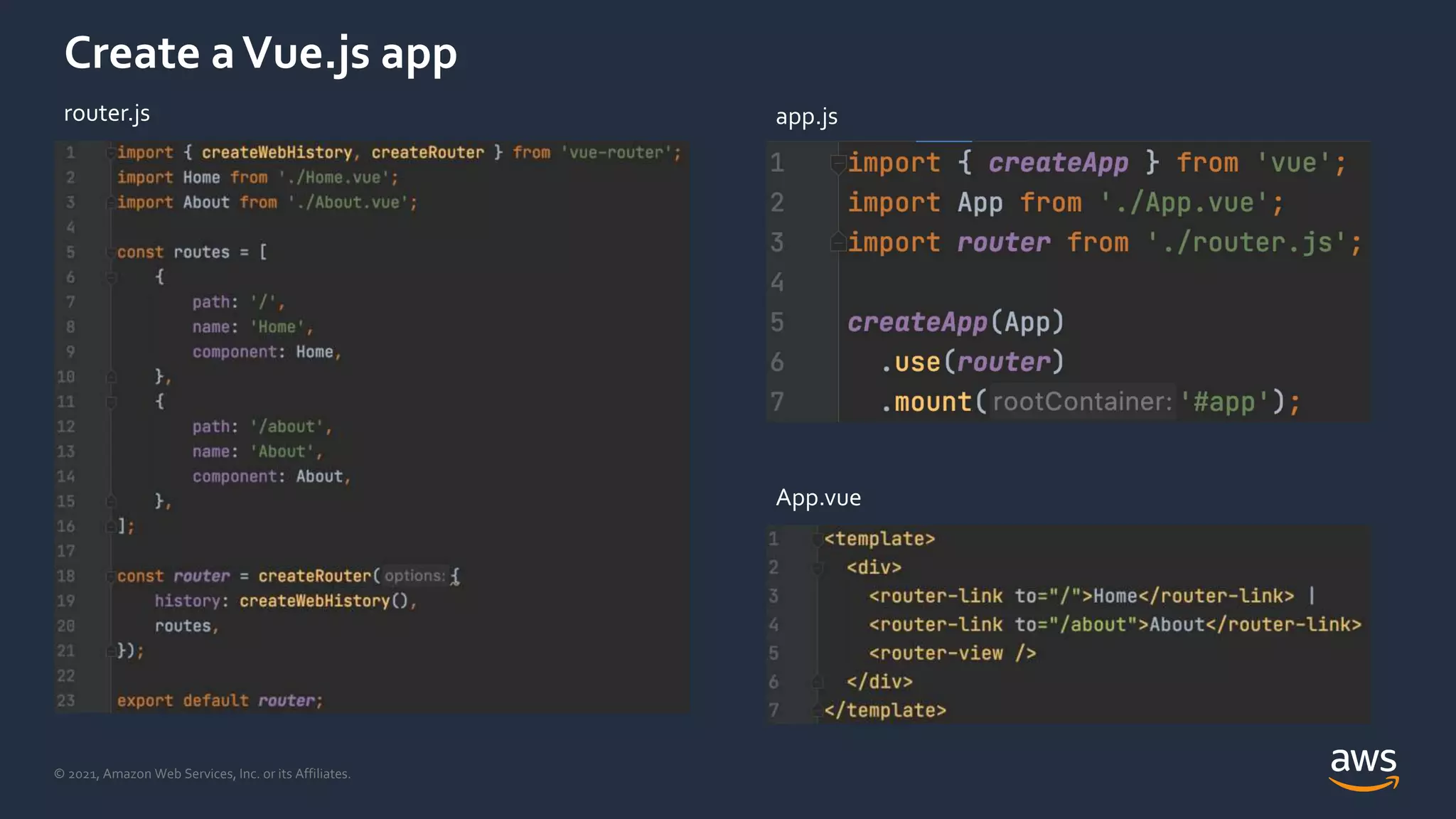The height and width of the screenshot is (819, 1456).
Task: Click the line "name: 'Home',"
Action: click(252, 327)
